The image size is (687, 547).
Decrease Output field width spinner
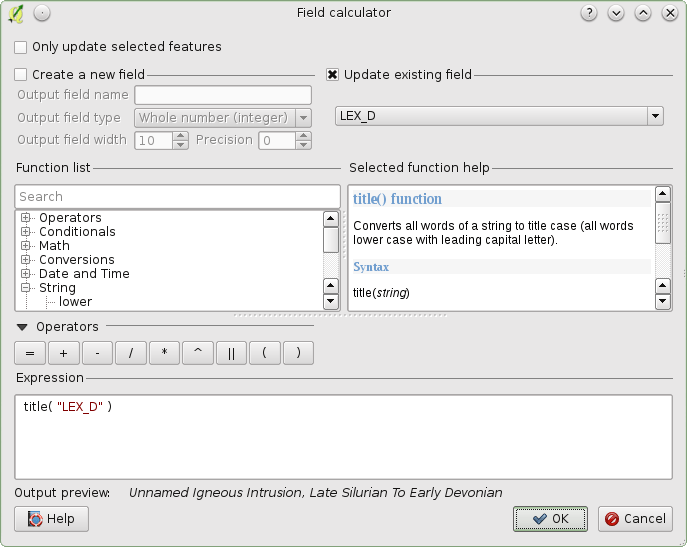point(181,145)
